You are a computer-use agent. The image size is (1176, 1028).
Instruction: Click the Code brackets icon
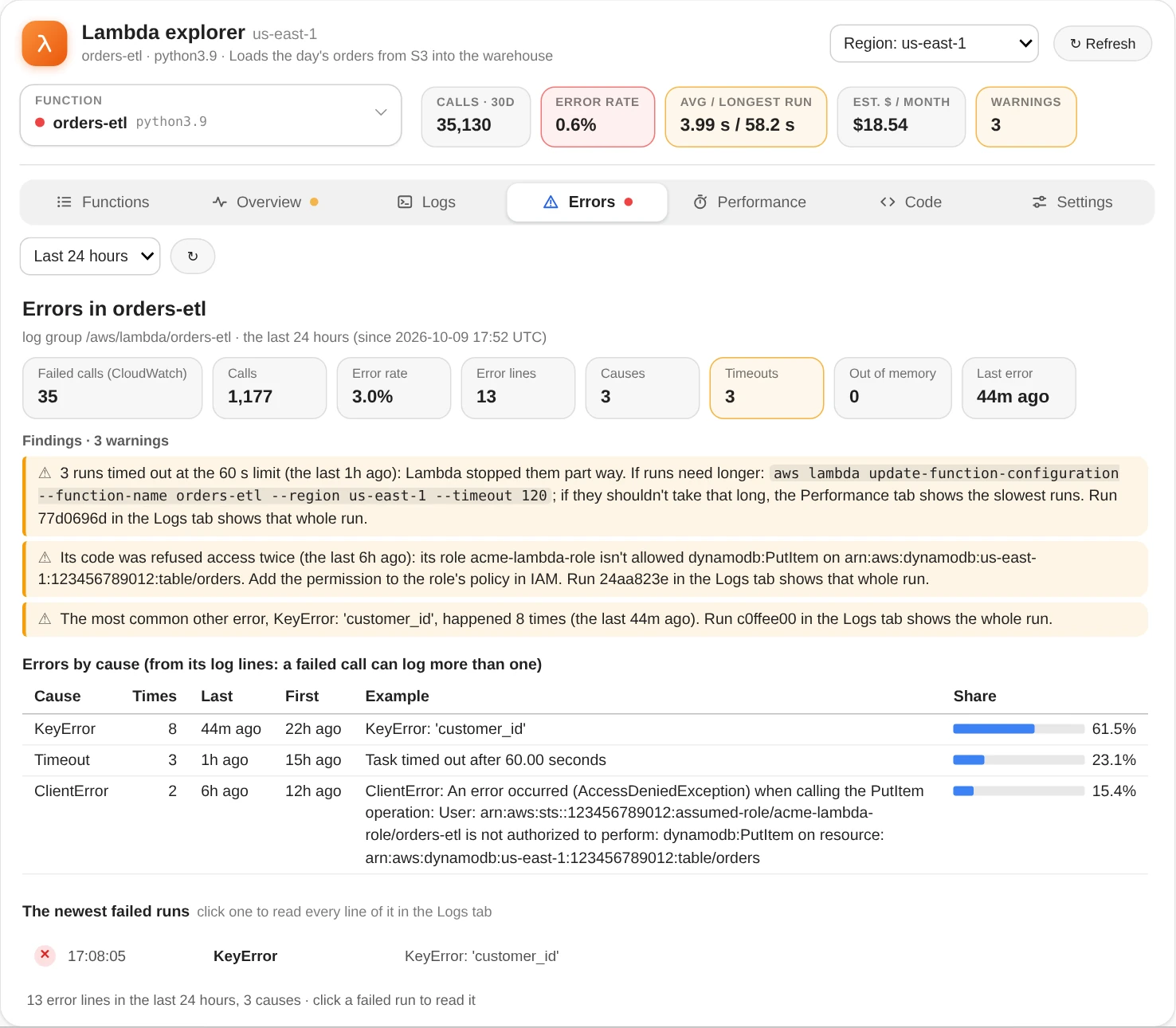pyautogui.click(x=888, y=202)
